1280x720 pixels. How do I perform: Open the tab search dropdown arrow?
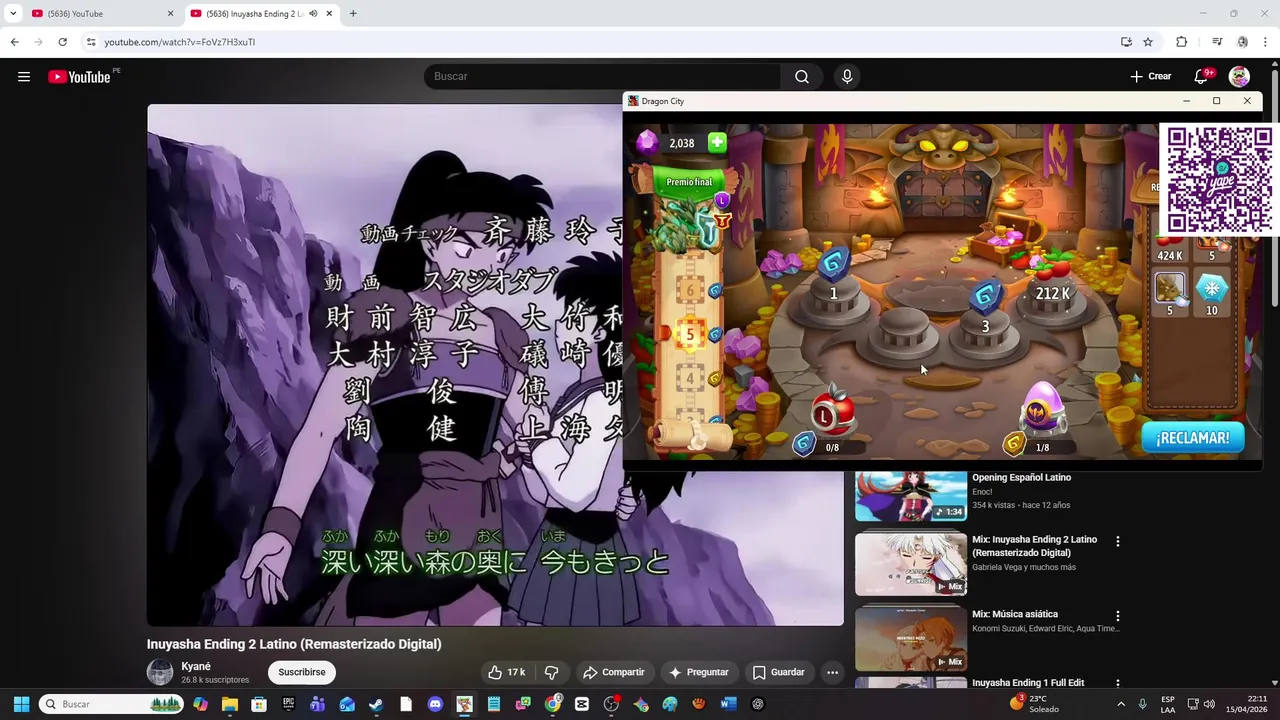pos(13,14)
